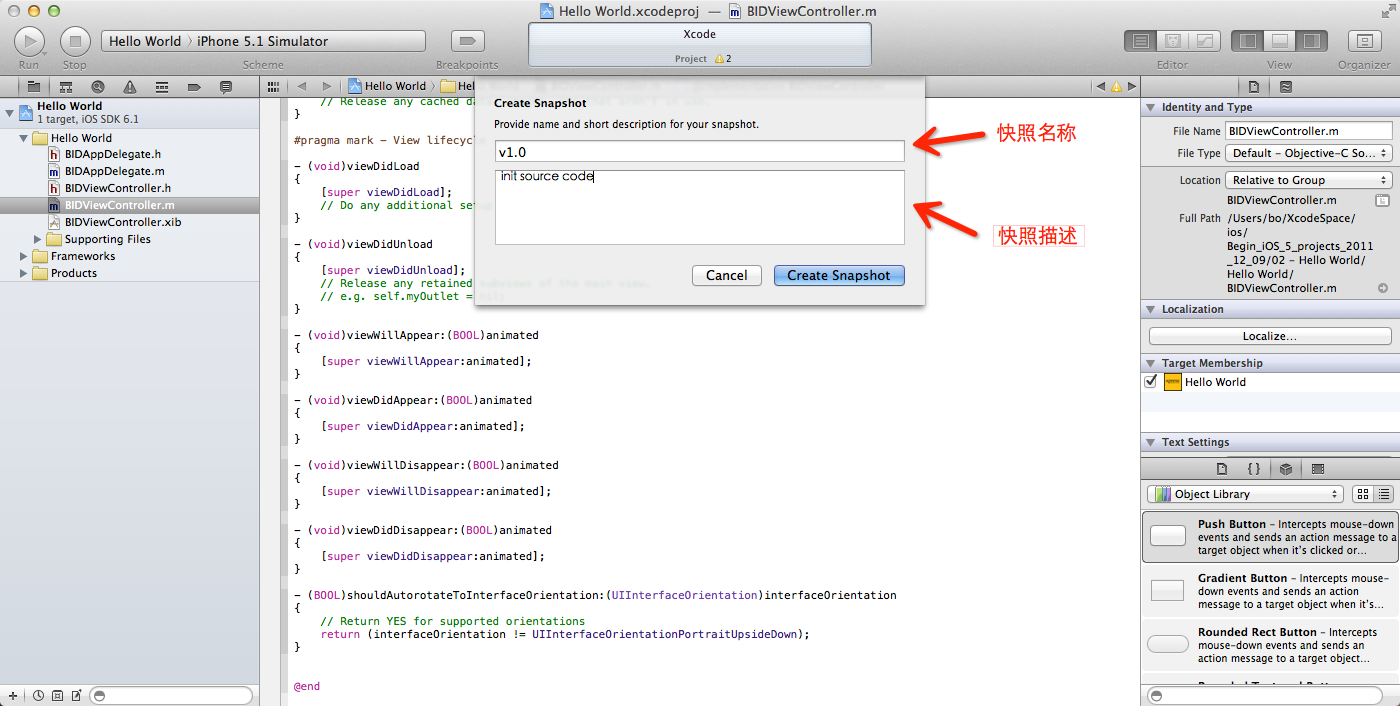1400x706 pixels.
Task: Open the Debug navigator
Action: click(162, 87)
